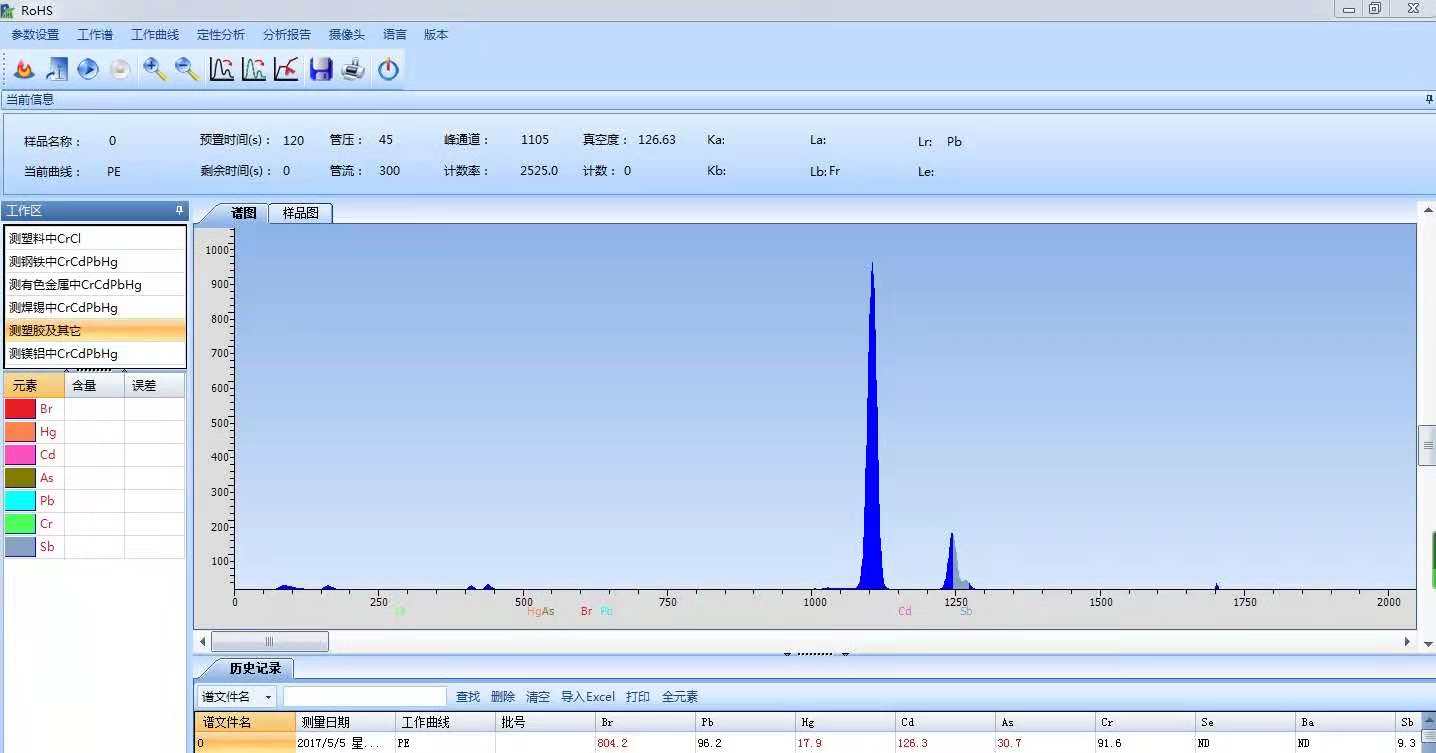This screenshot has width=1436, height=753.
Task: Click the 导入Excel link in history records
Action: click(x=587, y=697)
